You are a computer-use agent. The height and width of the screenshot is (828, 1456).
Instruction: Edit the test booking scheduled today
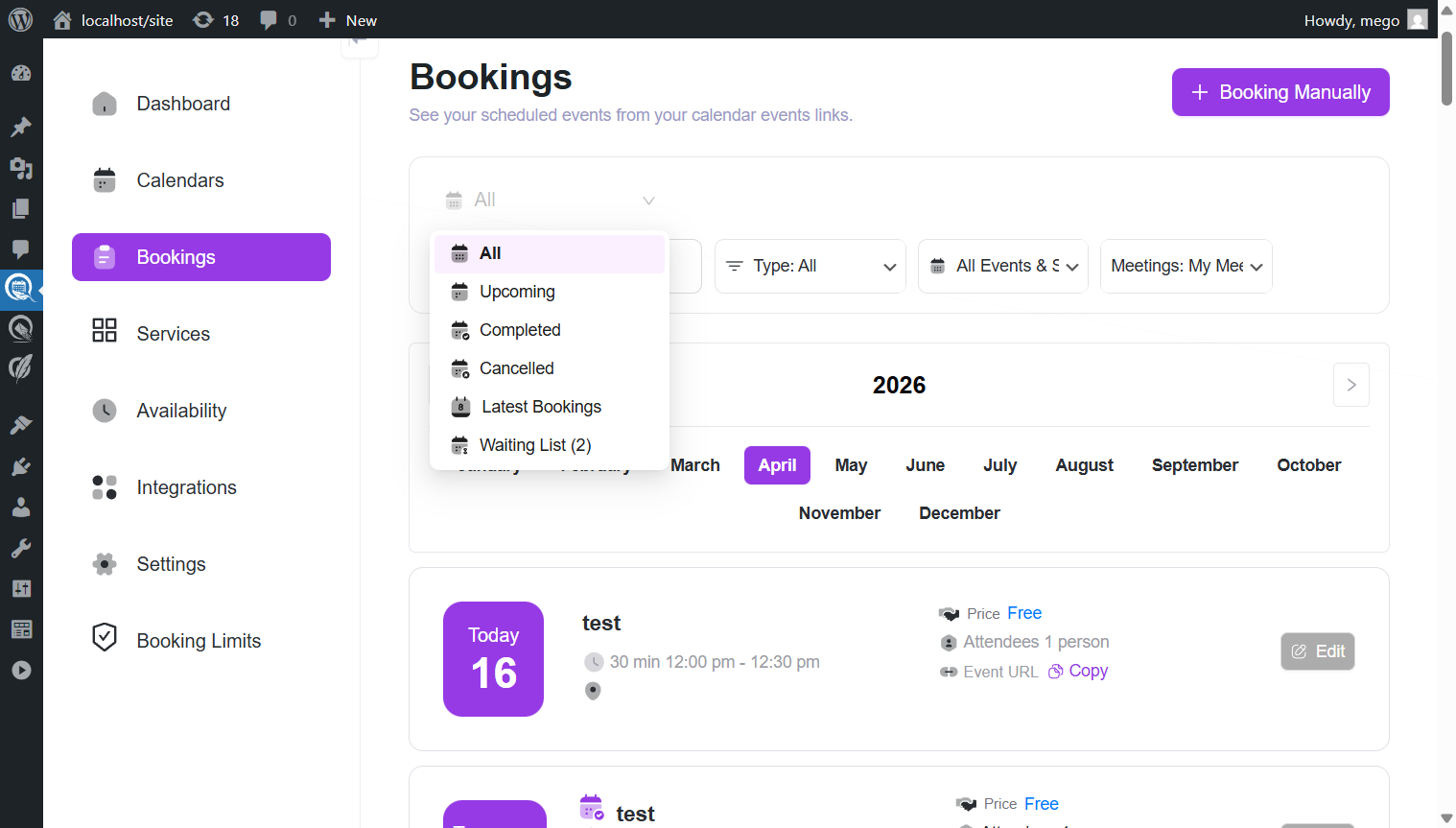coord(1317,651)
